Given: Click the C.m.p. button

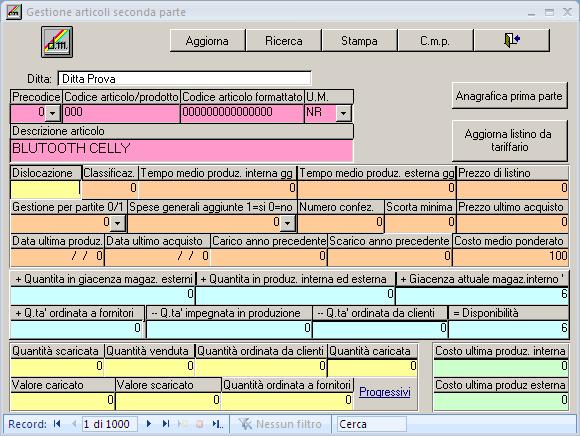Looking at the screenshot, I should (x=435, y=40).
